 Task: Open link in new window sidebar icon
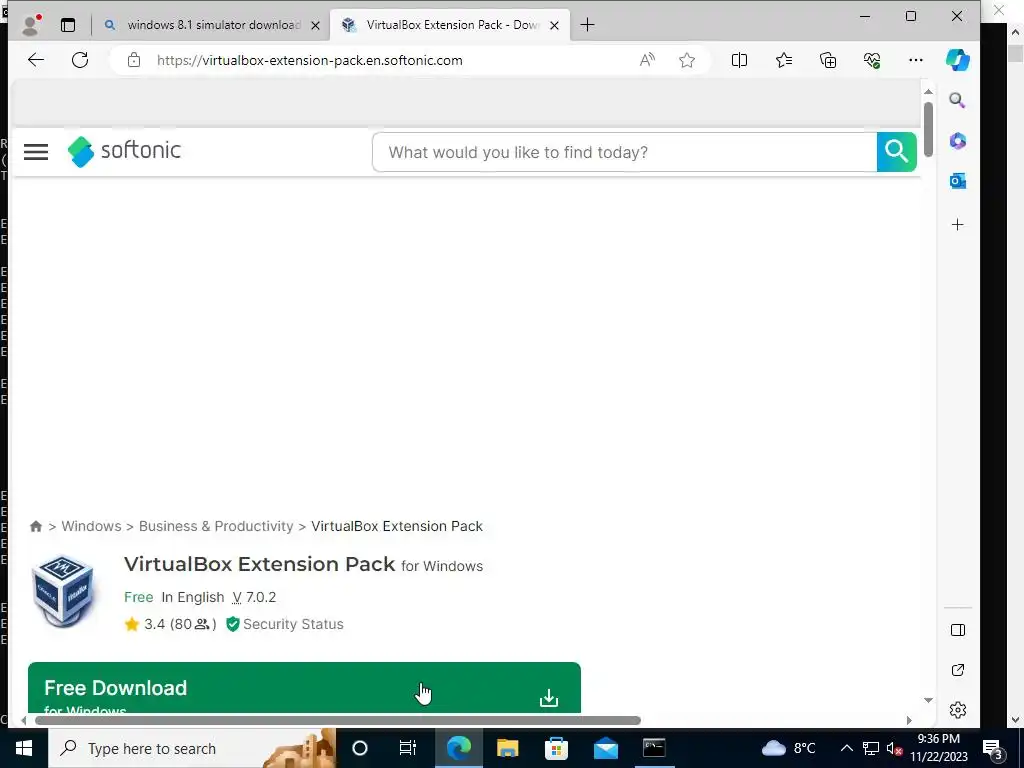(957, 670)
